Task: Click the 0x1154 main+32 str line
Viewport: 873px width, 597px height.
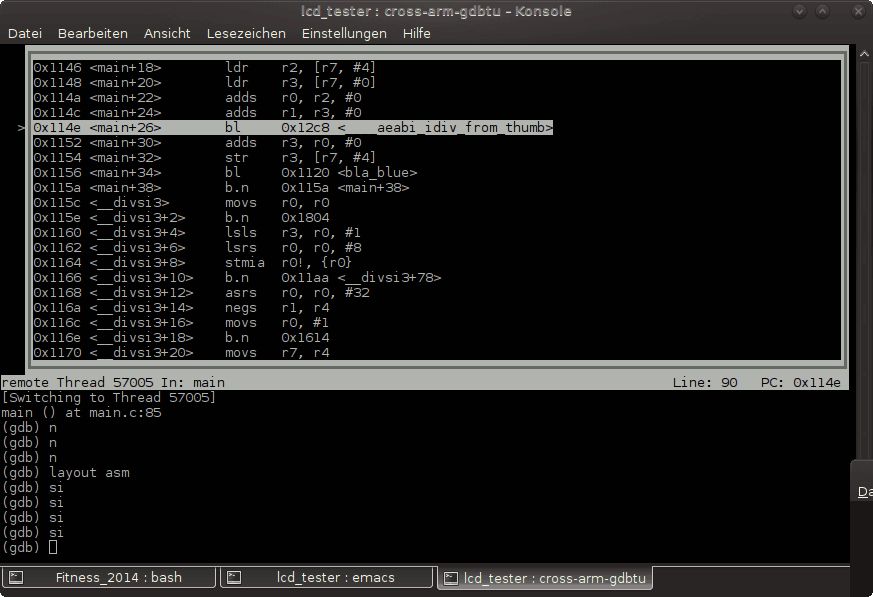Action: point(204,158)
